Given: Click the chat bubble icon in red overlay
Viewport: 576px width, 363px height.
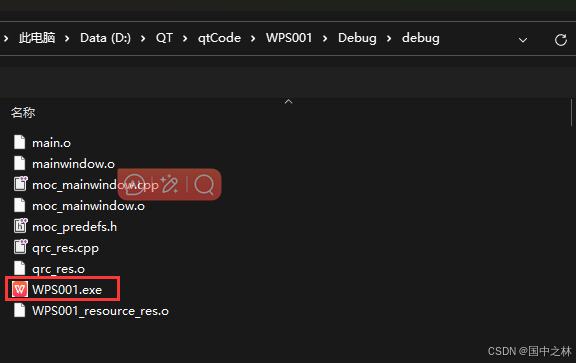Looking at the screenshot, I should click(x=134, y=184).
